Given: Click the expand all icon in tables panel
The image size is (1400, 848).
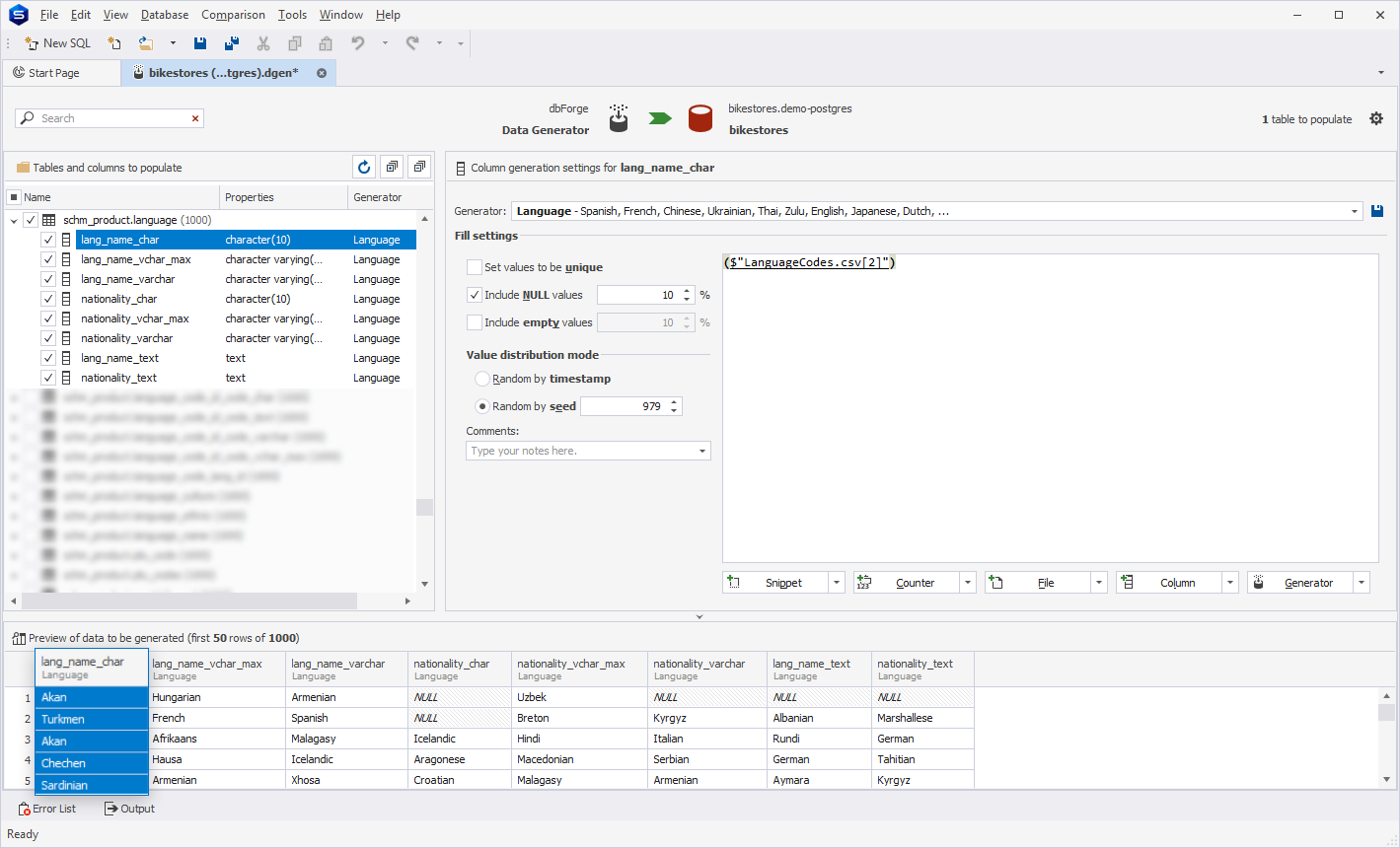Looking at the screenshot, I should [393, 168].
